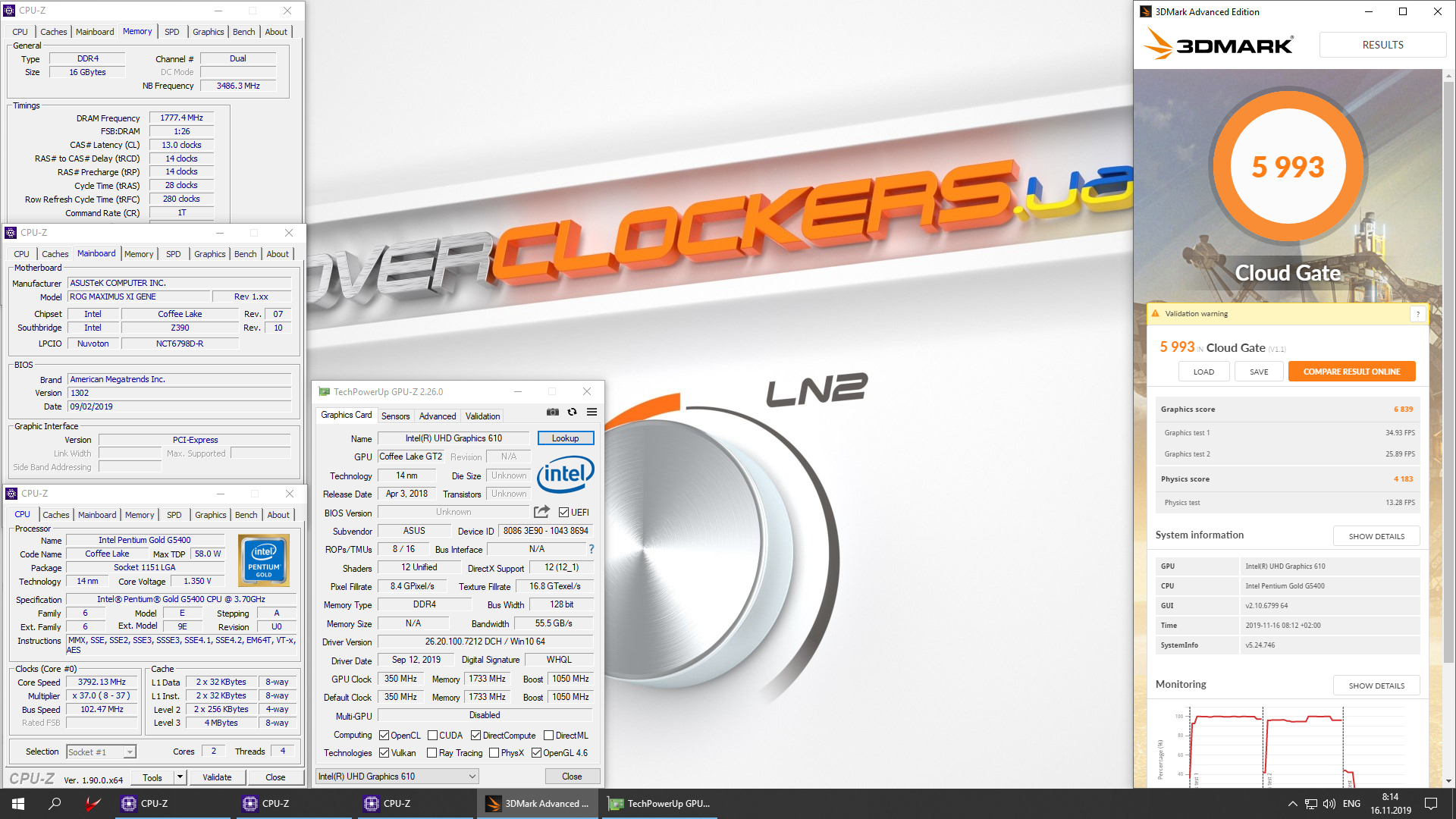Open Windows taskbar search
This screenshot has width=1456, height=819.
pos(55,804)
